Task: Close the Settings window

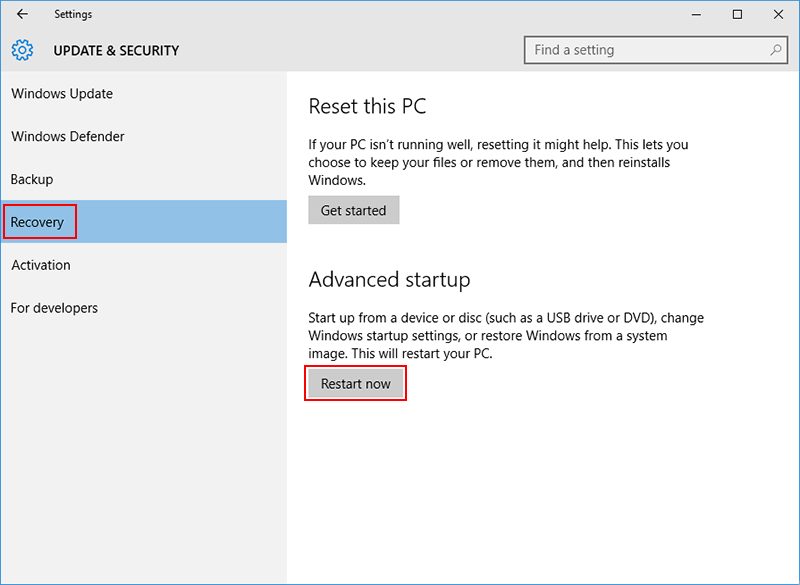Action: [x=778, y=15]
